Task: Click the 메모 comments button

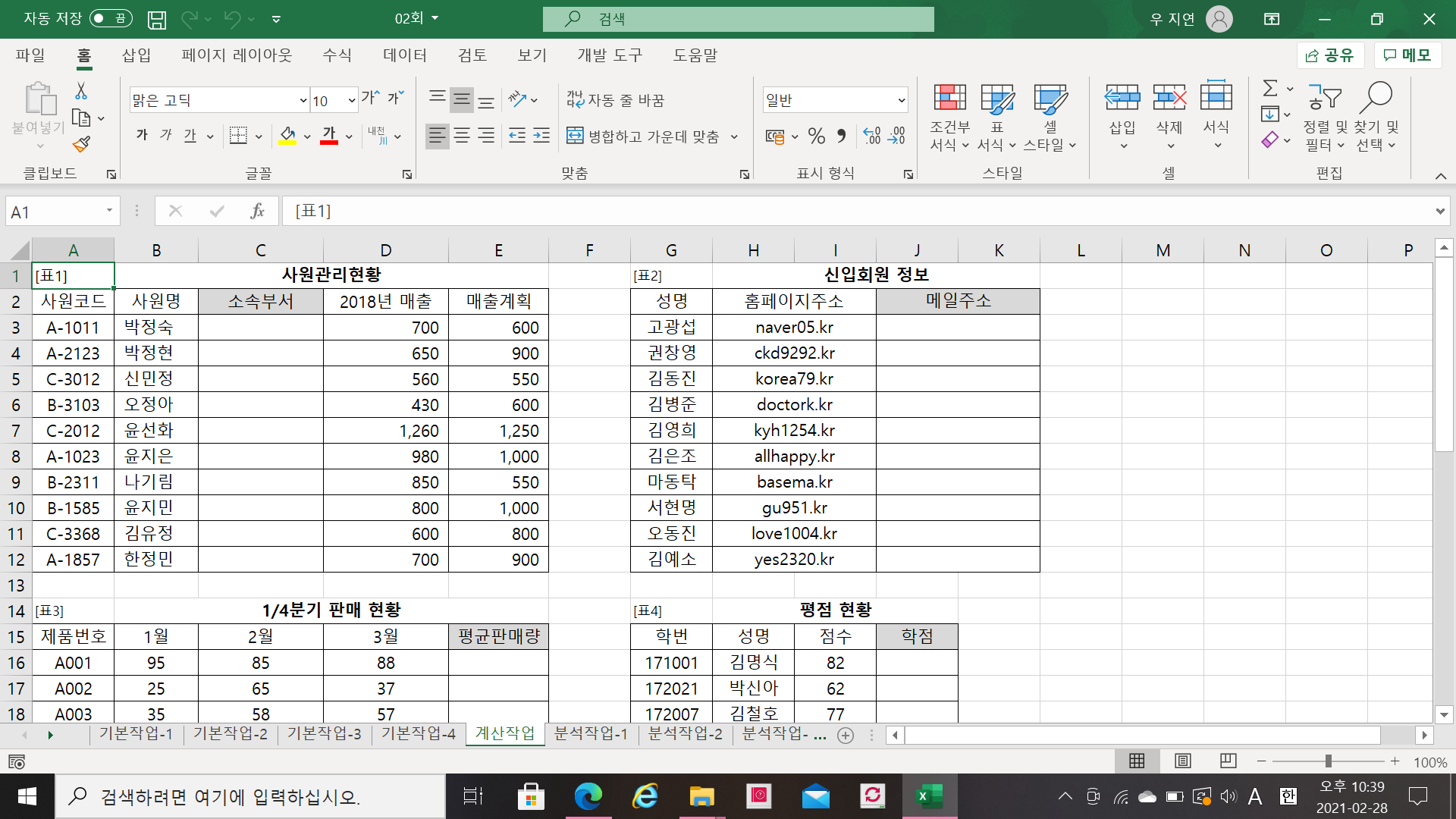Action: (1407, 55)
